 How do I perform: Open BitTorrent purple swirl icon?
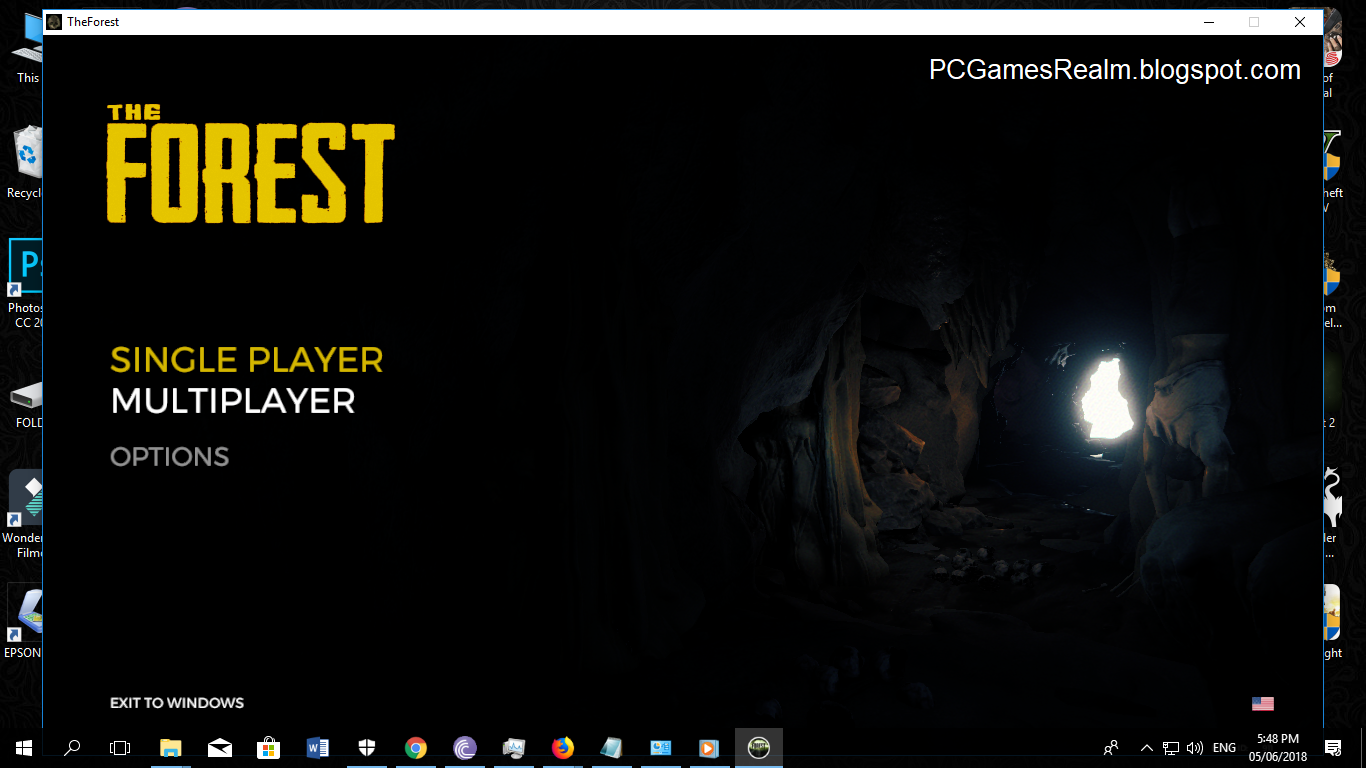[x=465, y=748]
